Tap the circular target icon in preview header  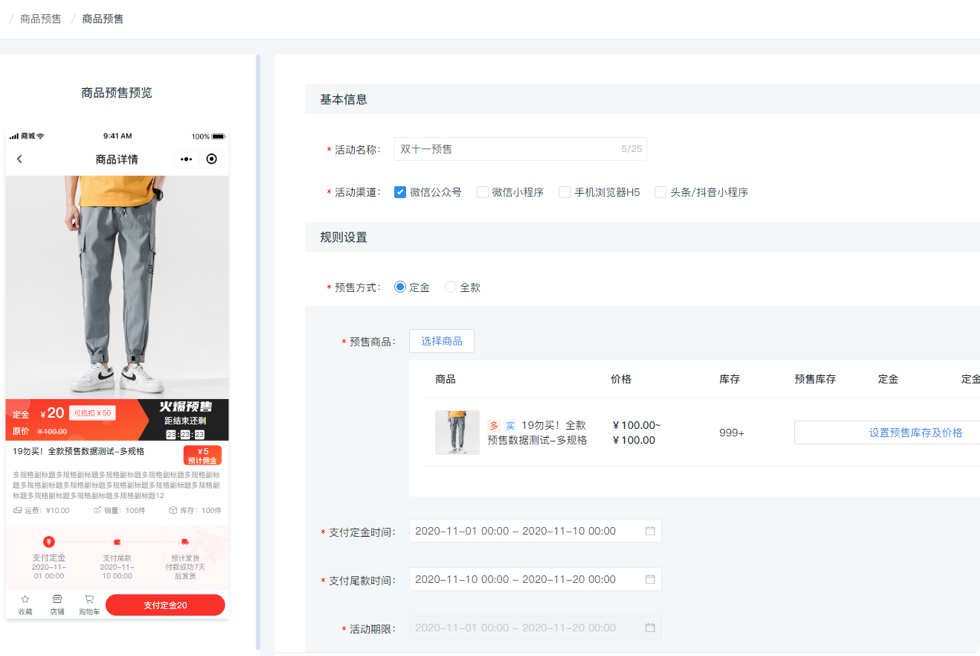pyautogui.click(x=211, y=159)
